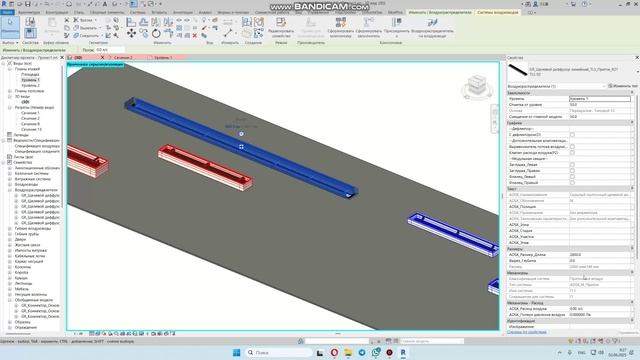Image resolution: width=640 pixels, height=360 pixels.
Task: Click the red Delete X icon
Action: 195,36
